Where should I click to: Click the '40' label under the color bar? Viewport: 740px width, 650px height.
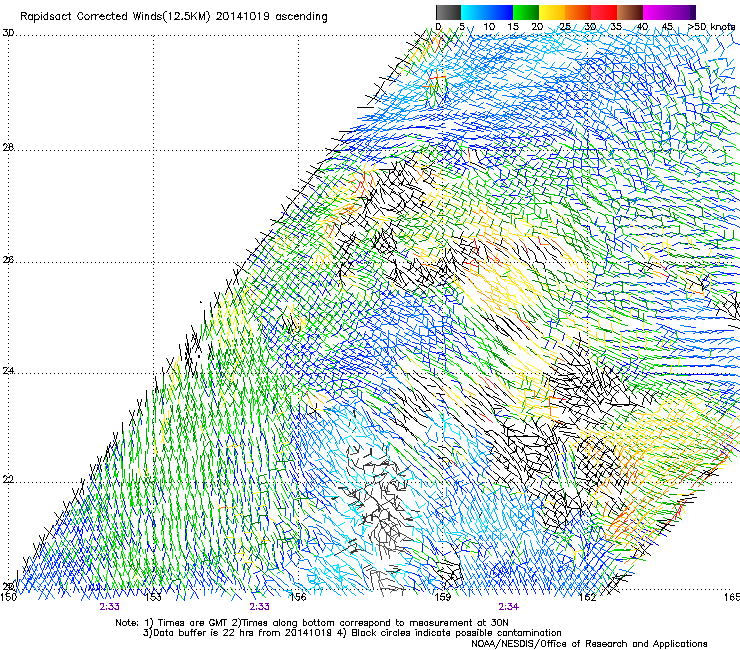click(642, 27)
